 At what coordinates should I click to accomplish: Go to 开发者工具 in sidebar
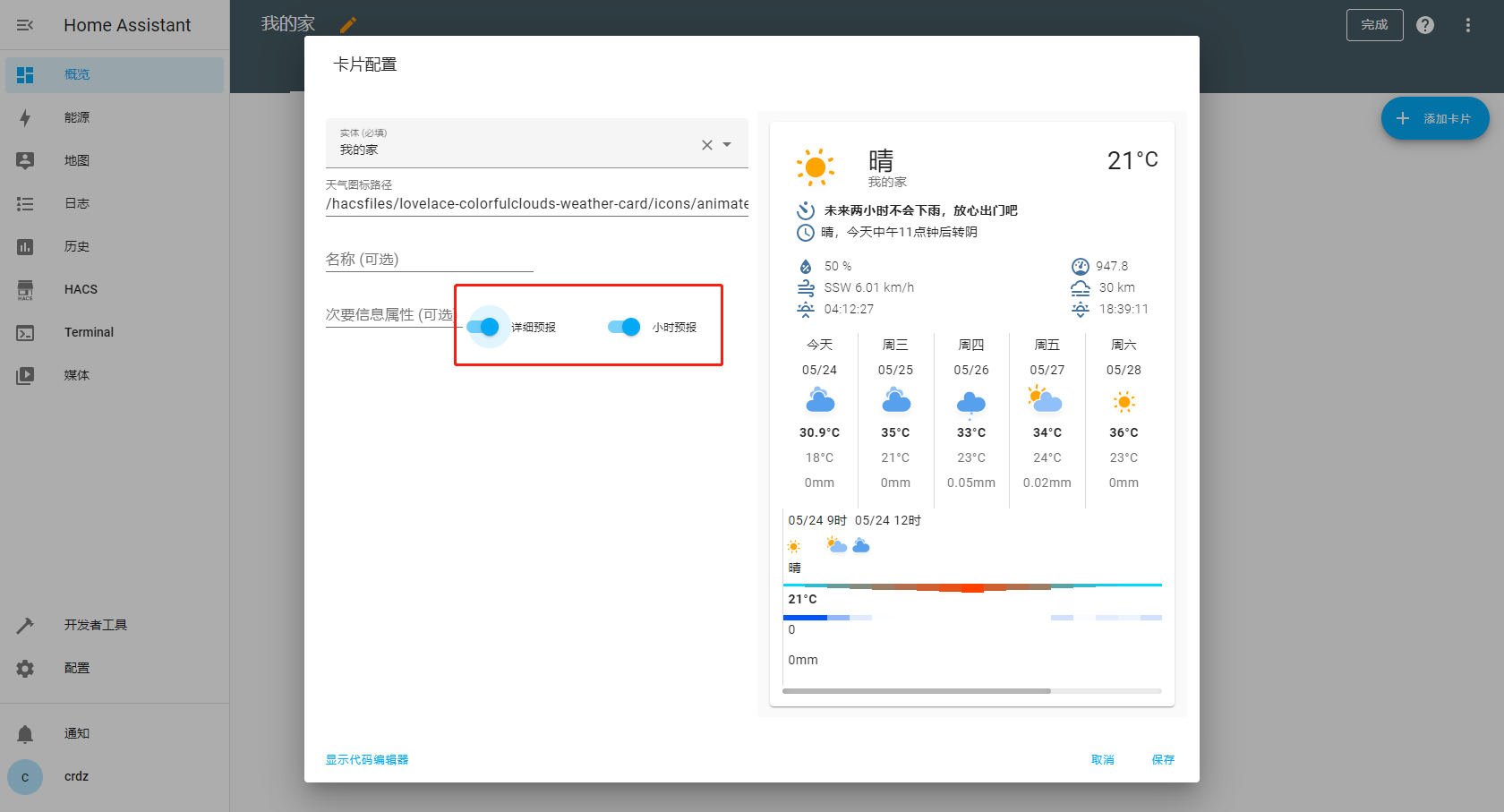95,625
